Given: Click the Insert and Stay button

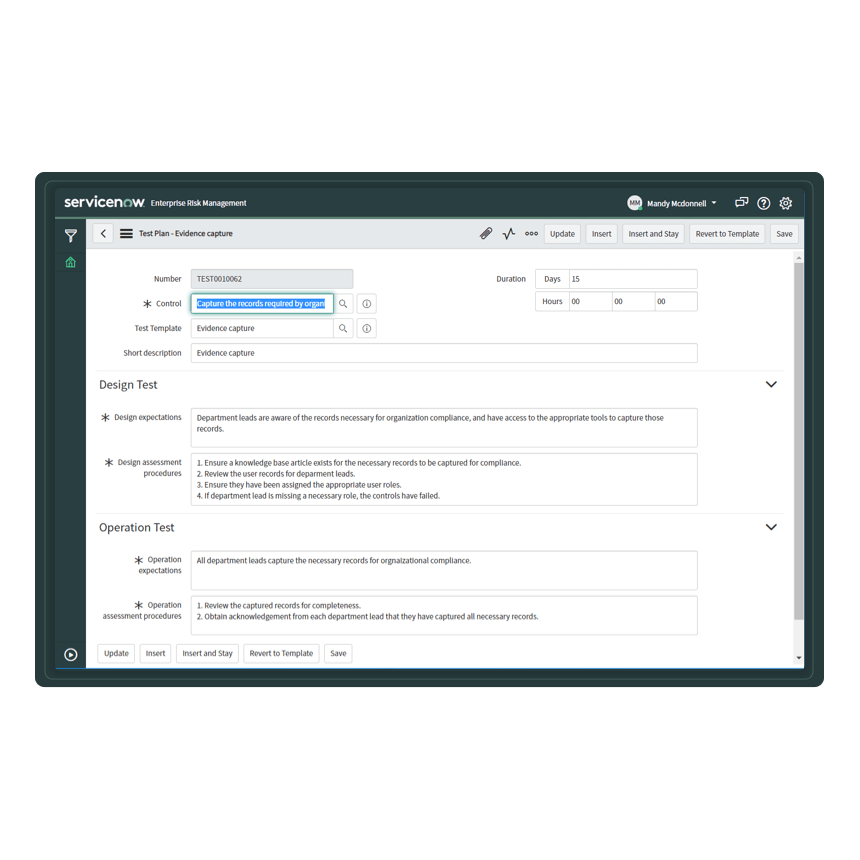Looking at the screenshot, I should pyautogui.click(x=653, y=233).
